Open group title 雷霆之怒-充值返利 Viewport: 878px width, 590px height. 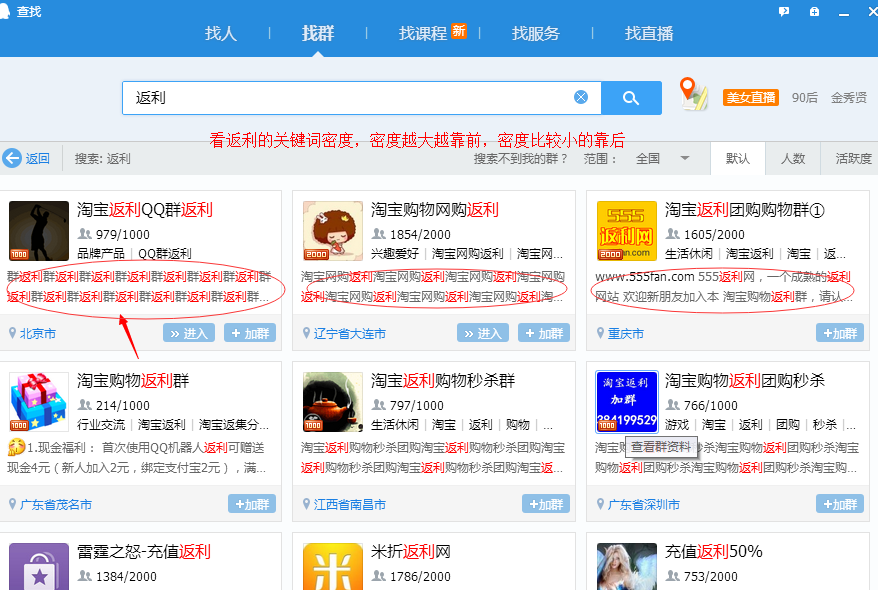pos(144,551)
